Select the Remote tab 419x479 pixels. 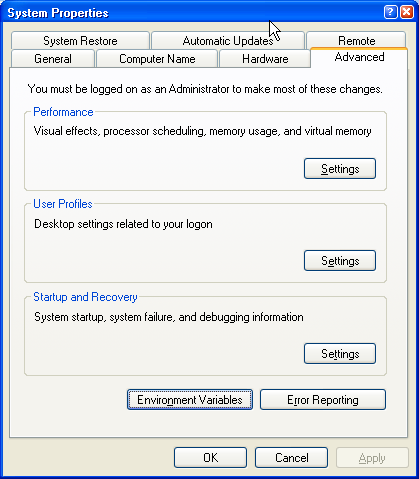356,41
